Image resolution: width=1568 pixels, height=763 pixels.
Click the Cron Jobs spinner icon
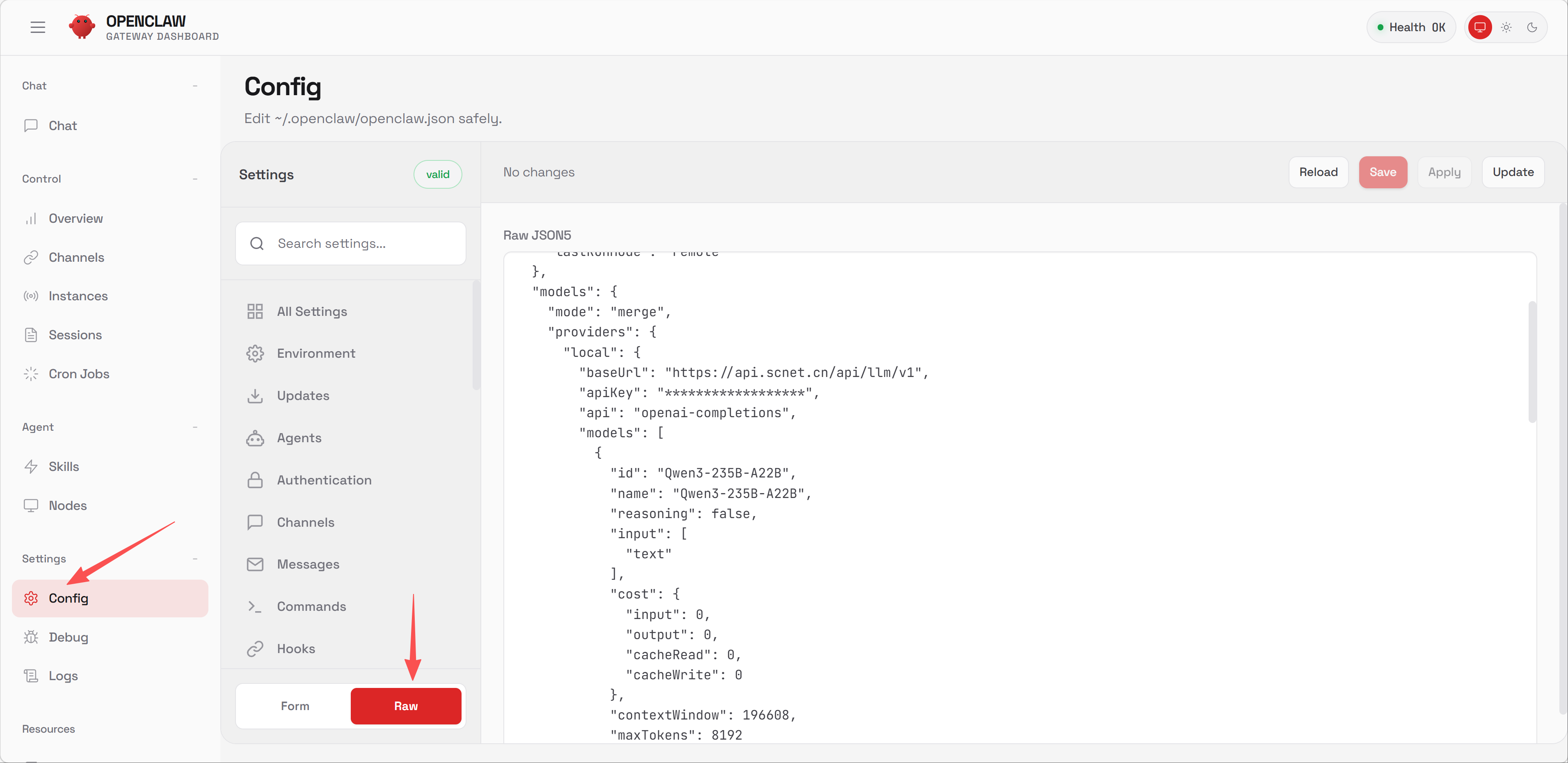(31, 374)
